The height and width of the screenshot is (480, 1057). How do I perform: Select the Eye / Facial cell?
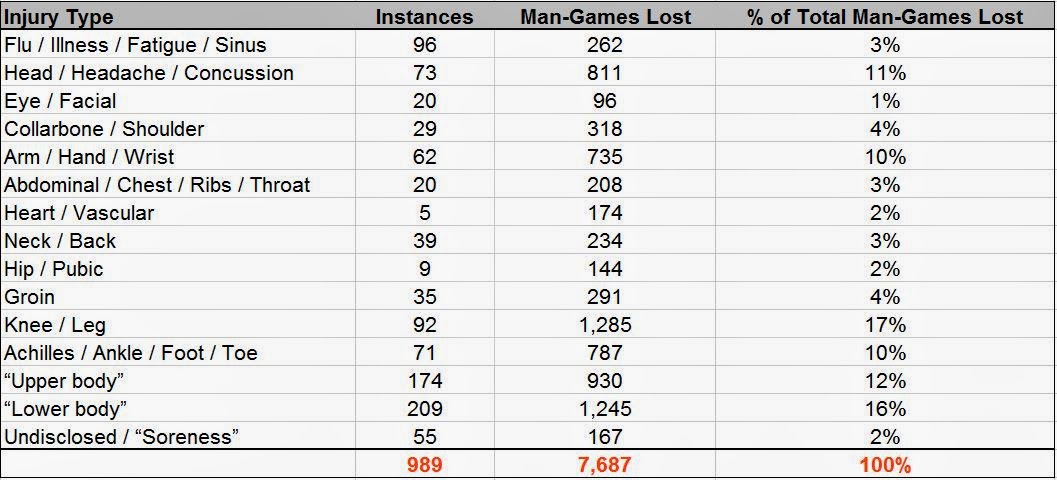60,101
